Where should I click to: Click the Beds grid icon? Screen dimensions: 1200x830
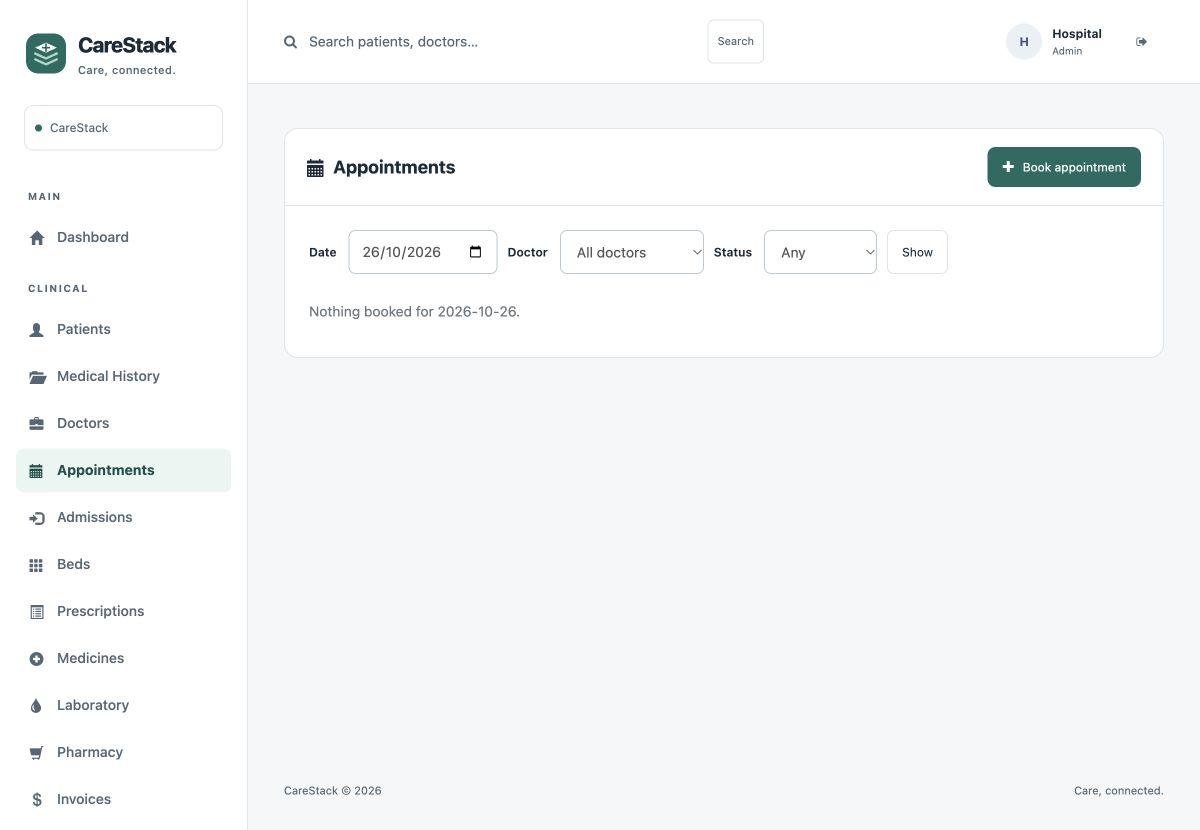pos(37,565)
